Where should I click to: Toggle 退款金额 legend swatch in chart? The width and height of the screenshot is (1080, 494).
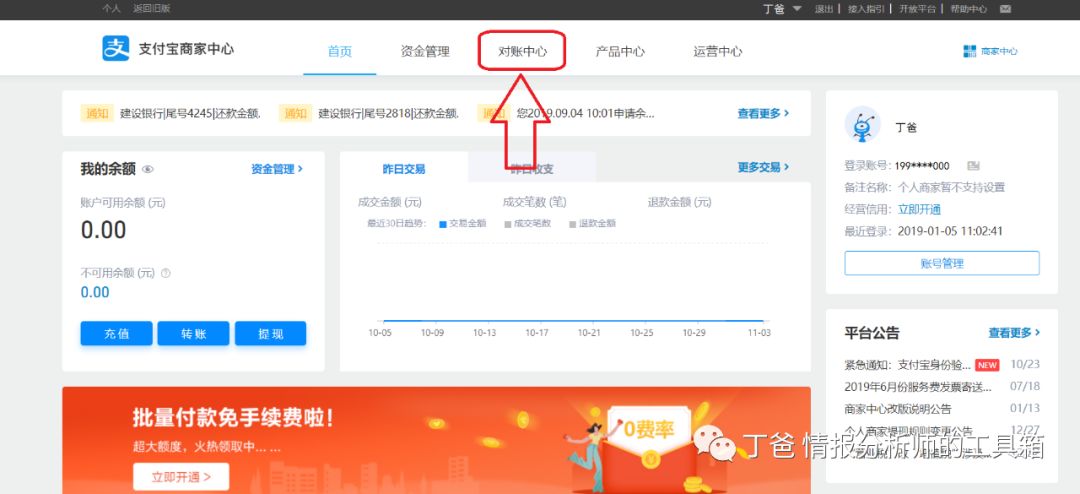point(572,224)
